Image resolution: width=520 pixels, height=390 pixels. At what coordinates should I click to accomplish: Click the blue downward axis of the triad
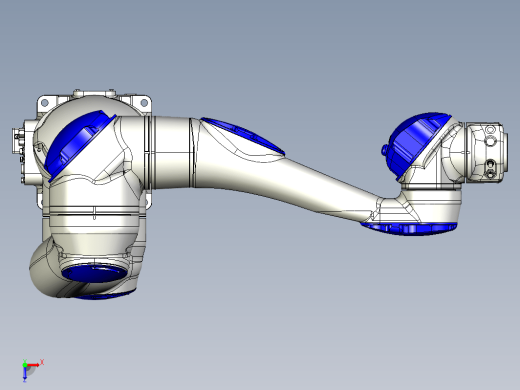click(x=25, y=374)
